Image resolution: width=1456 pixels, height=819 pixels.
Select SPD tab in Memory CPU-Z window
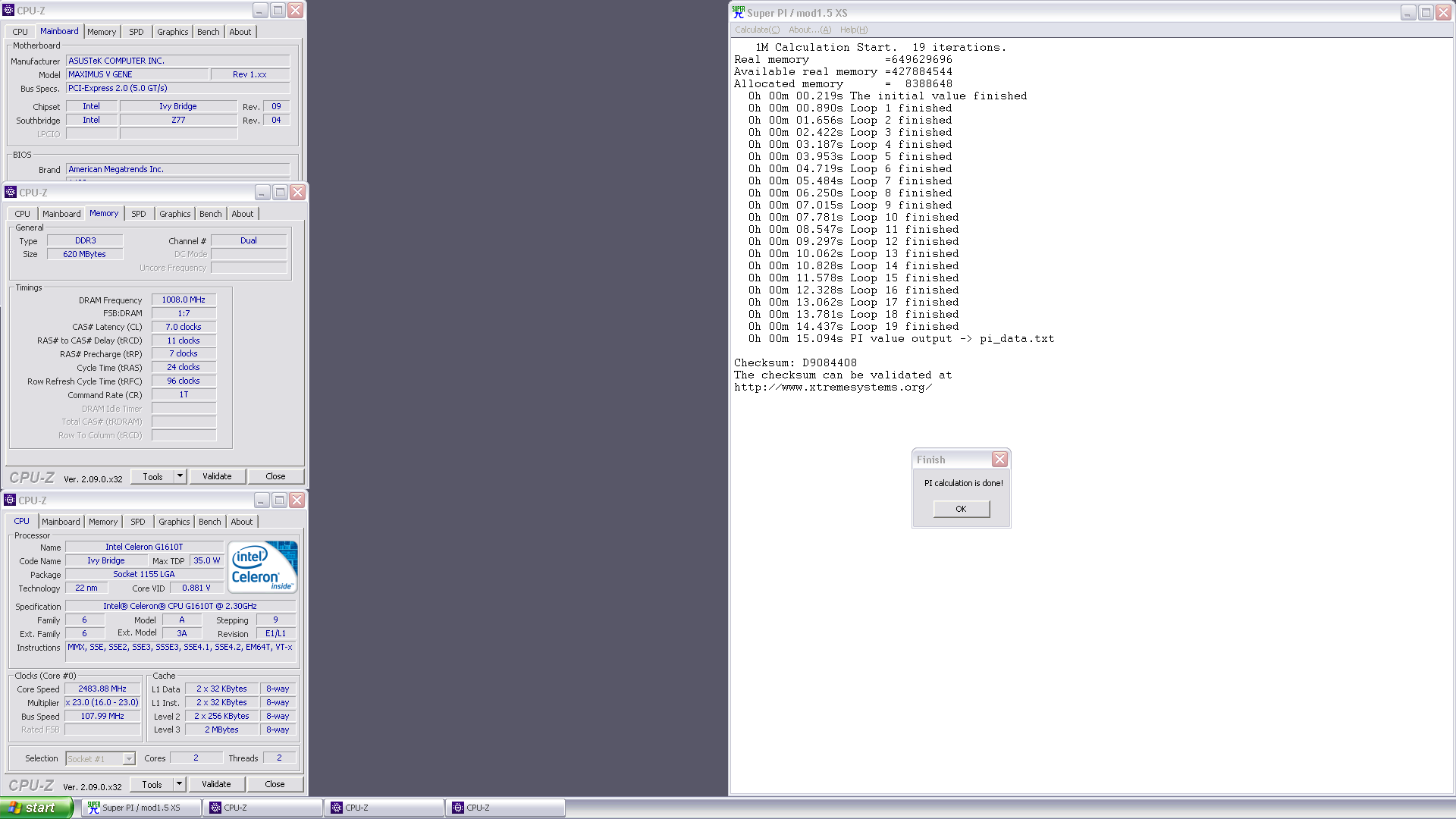click(x=139, y=214)
